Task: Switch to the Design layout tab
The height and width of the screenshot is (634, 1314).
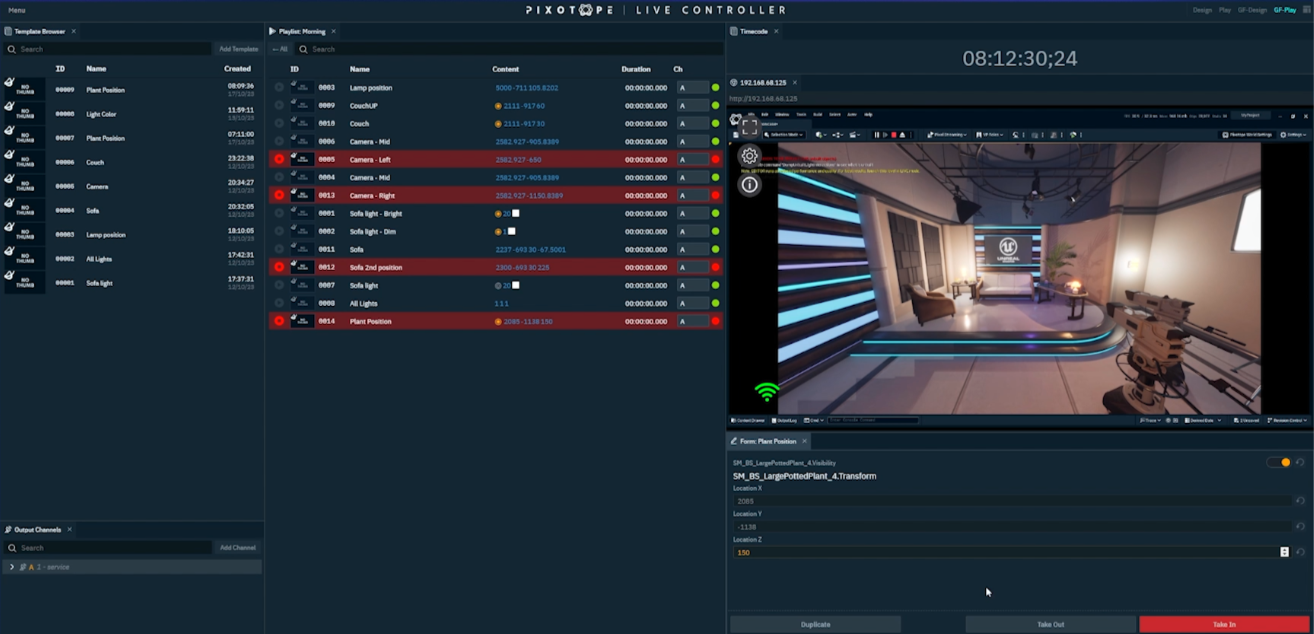Action: [x=1202, y=10]
